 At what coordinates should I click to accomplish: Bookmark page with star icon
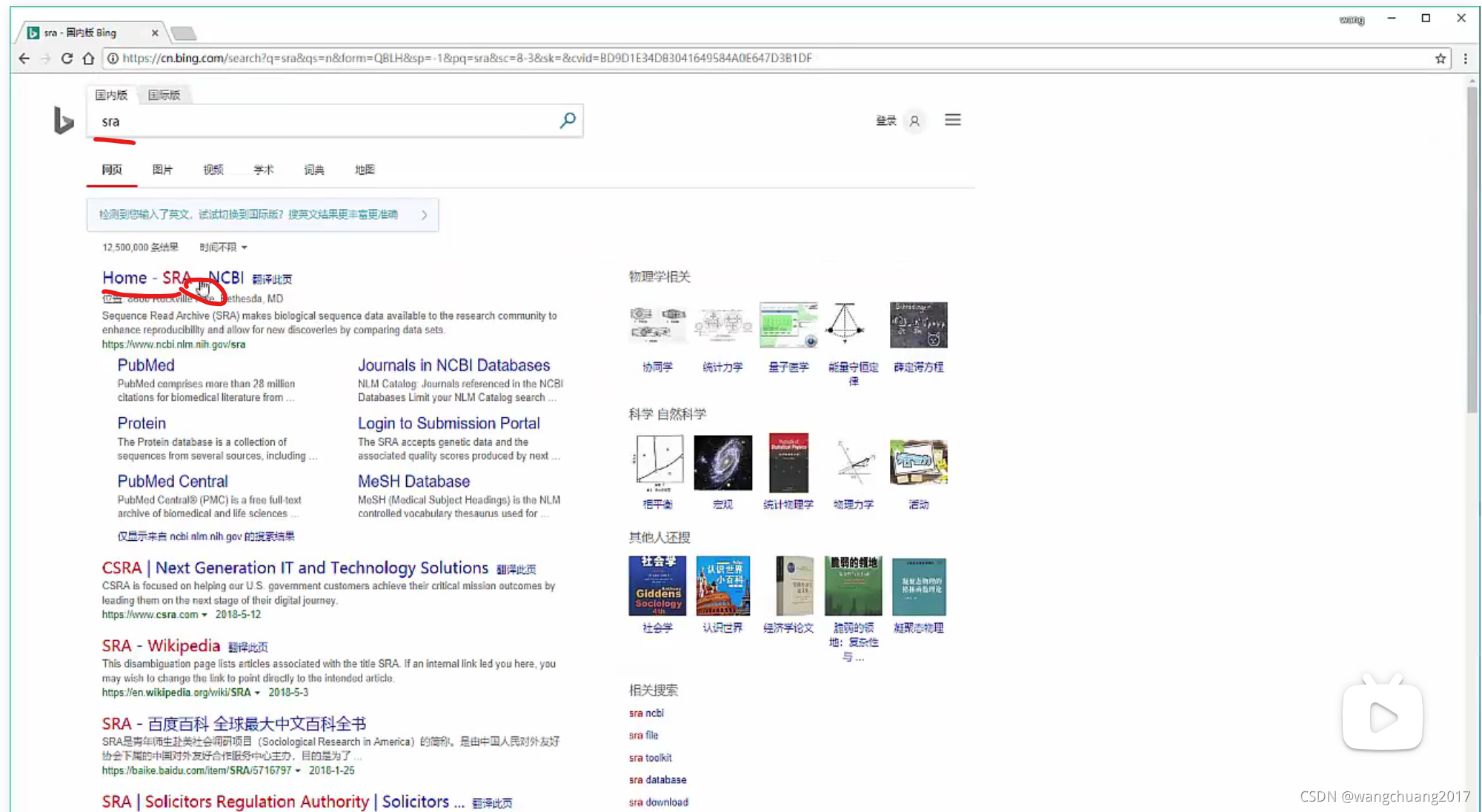(x=1440, y=59)
